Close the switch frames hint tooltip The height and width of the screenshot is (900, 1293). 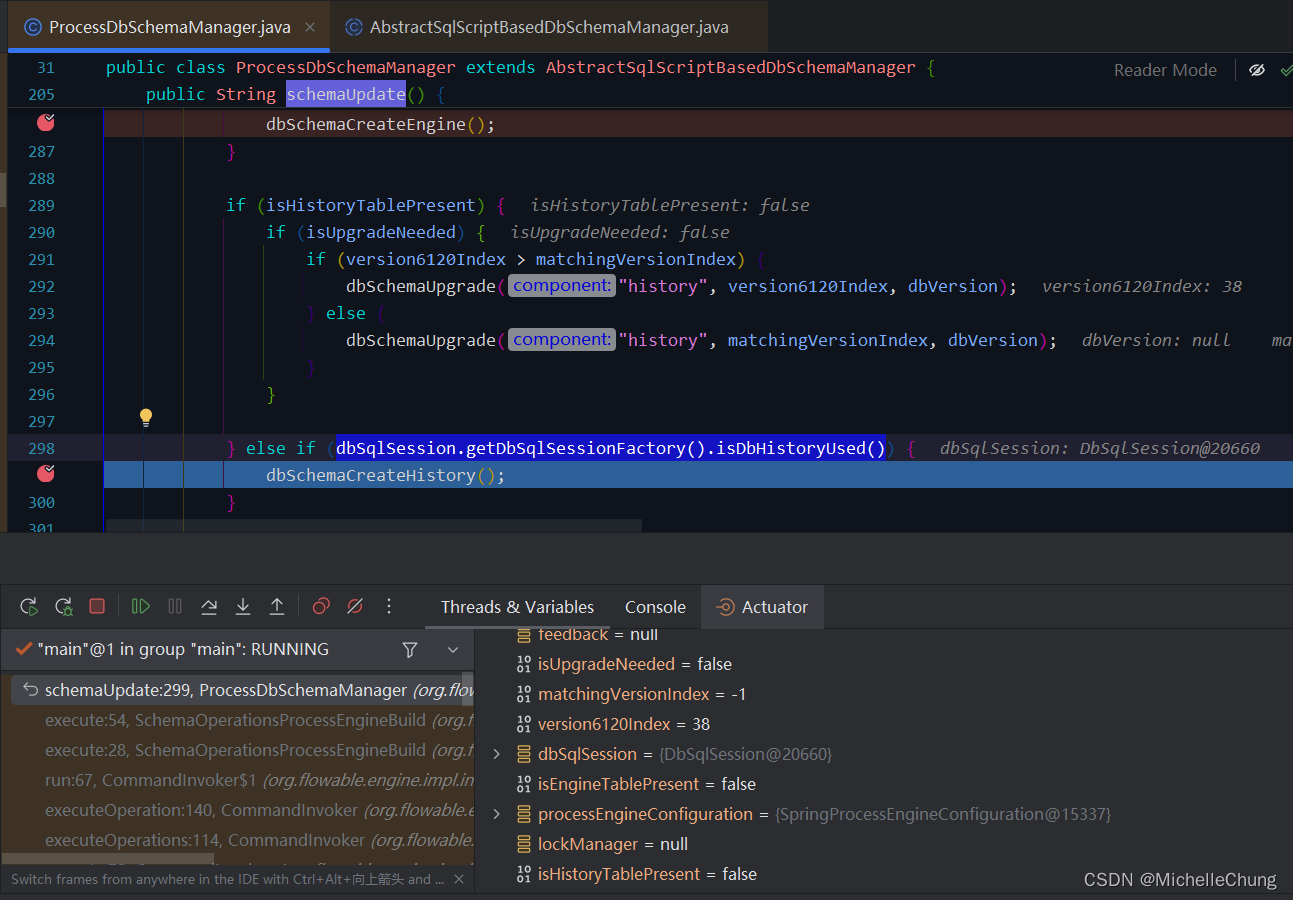click(x=459, y=879)
